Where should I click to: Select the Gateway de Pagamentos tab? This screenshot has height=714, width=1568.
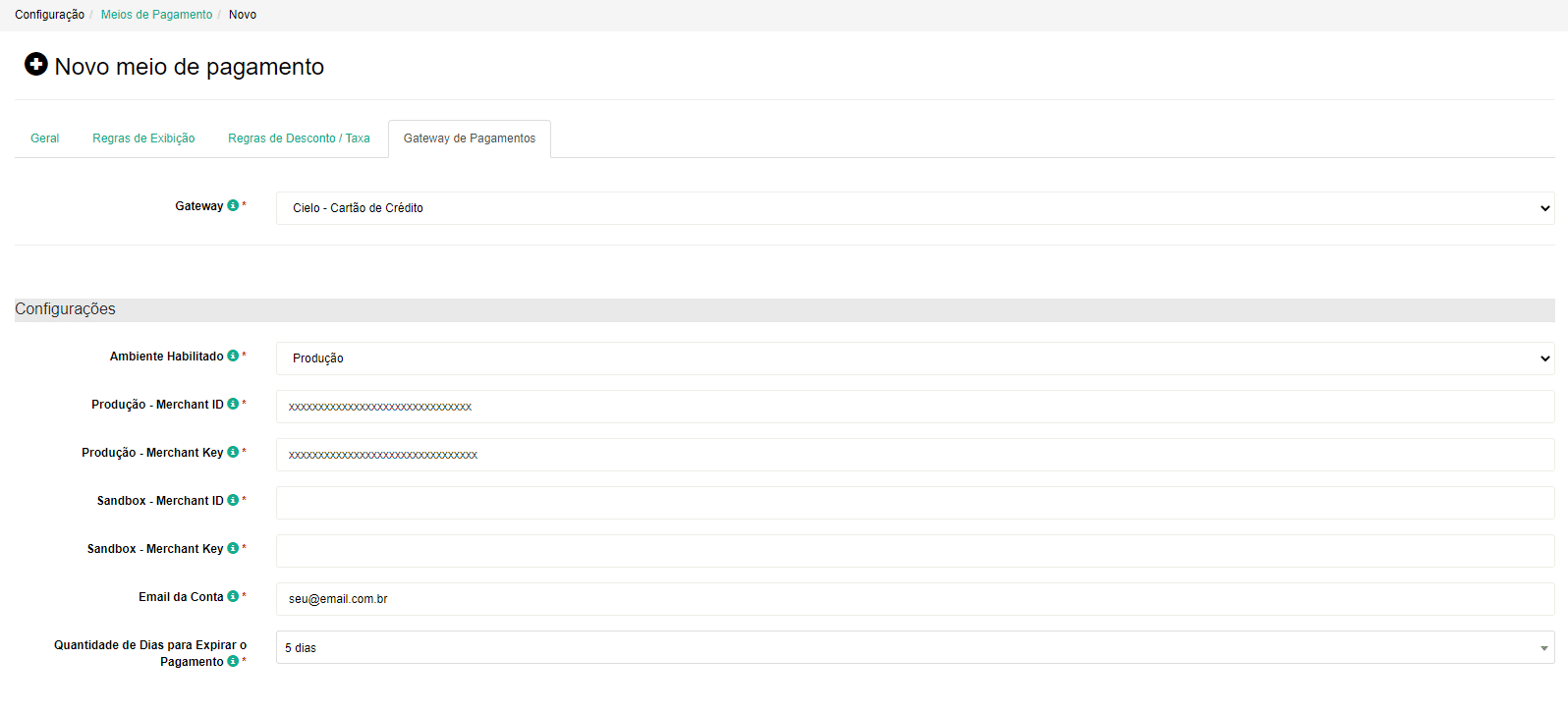click(470, 138)
